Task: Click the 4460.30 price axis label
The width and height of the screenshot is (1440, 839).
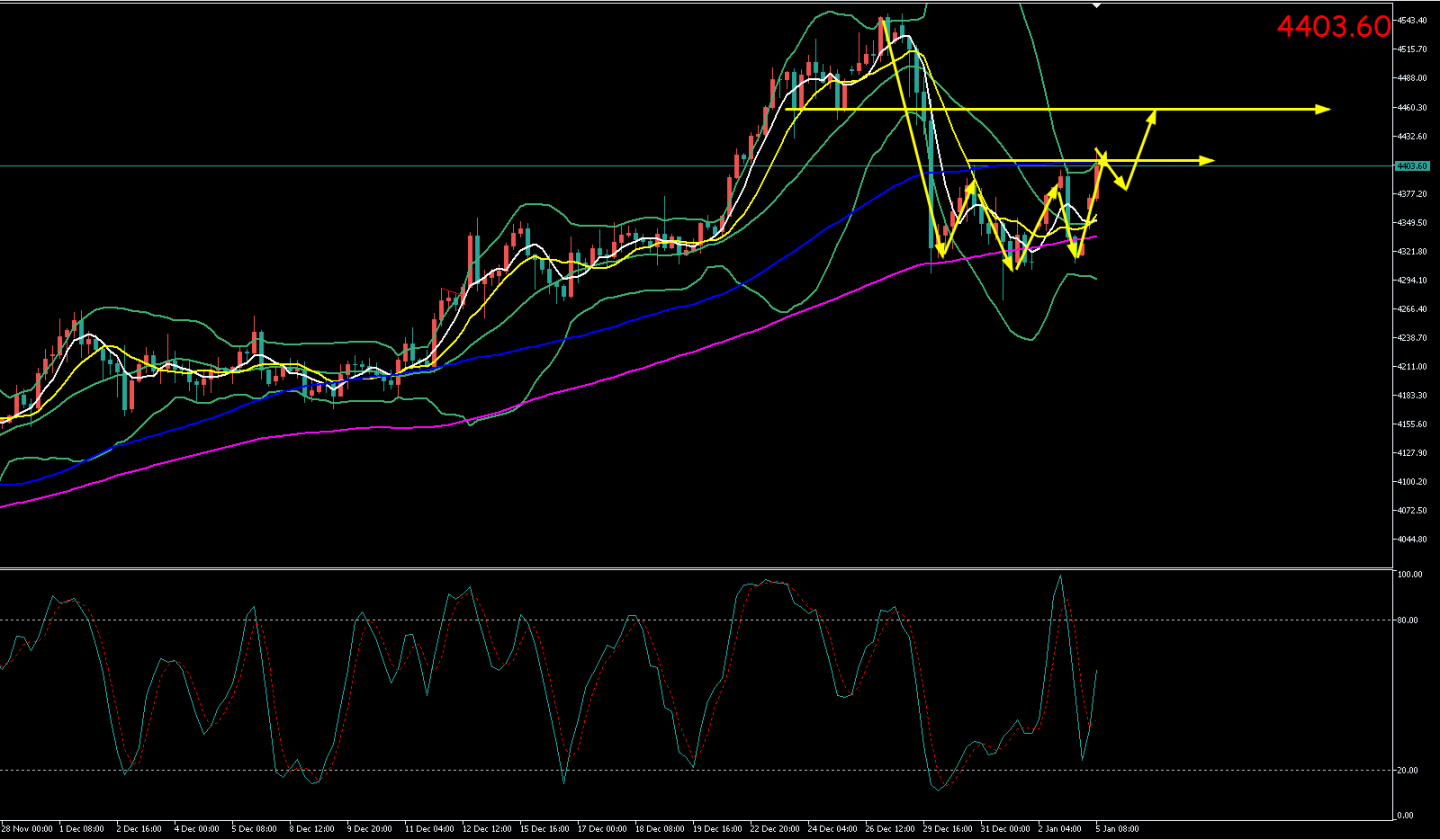Action: 1412,108
